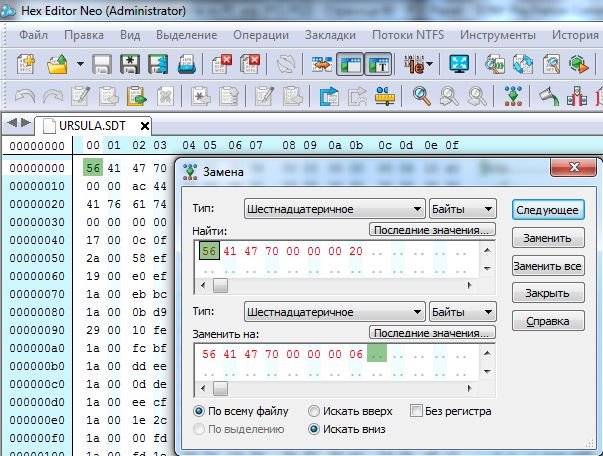Image resolution: width=603 pixels, height=456 pixels.
Task: Click the Redo arrow icon
Action: tap(53, 96)
